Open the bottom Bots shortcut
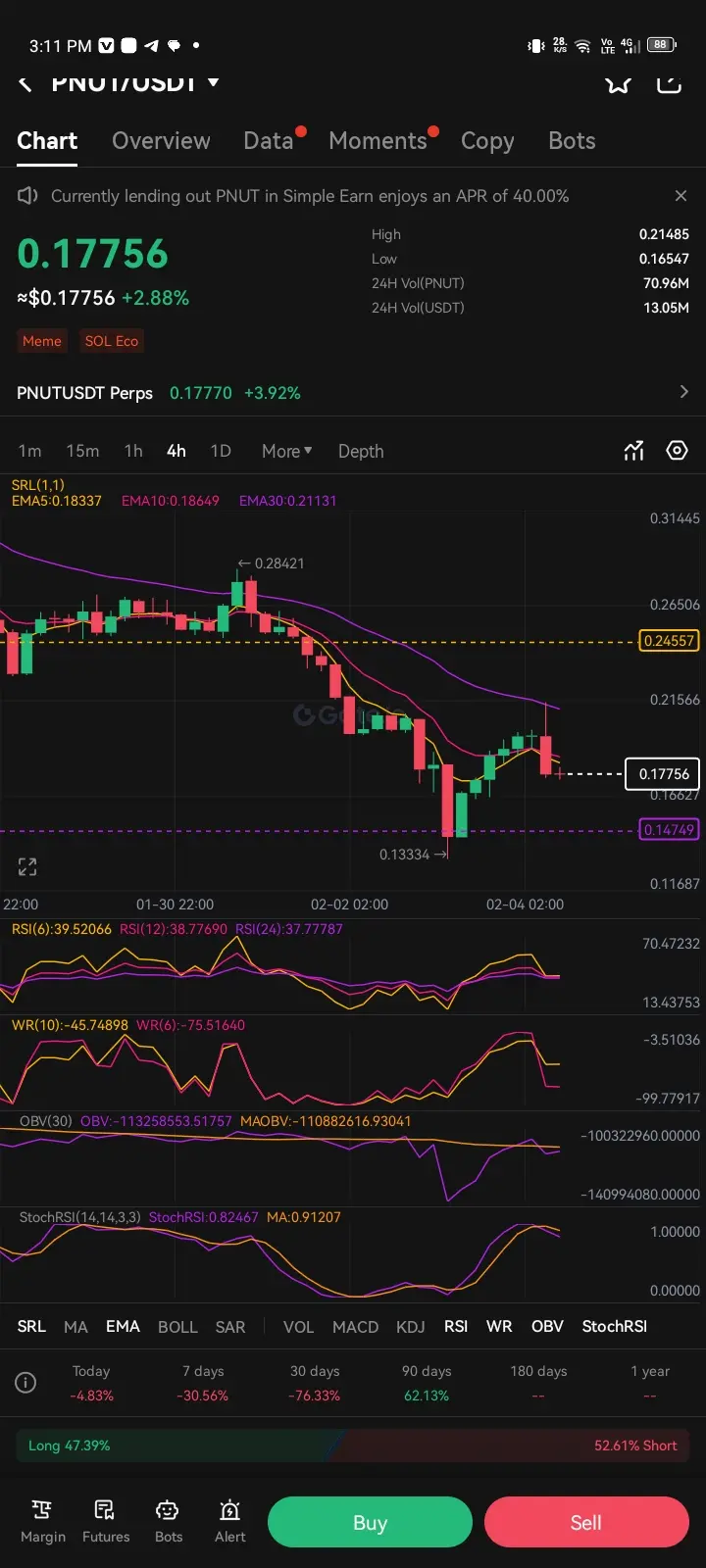Image resolution: width=706 pixels, height=1568 pixels. 169,1522
